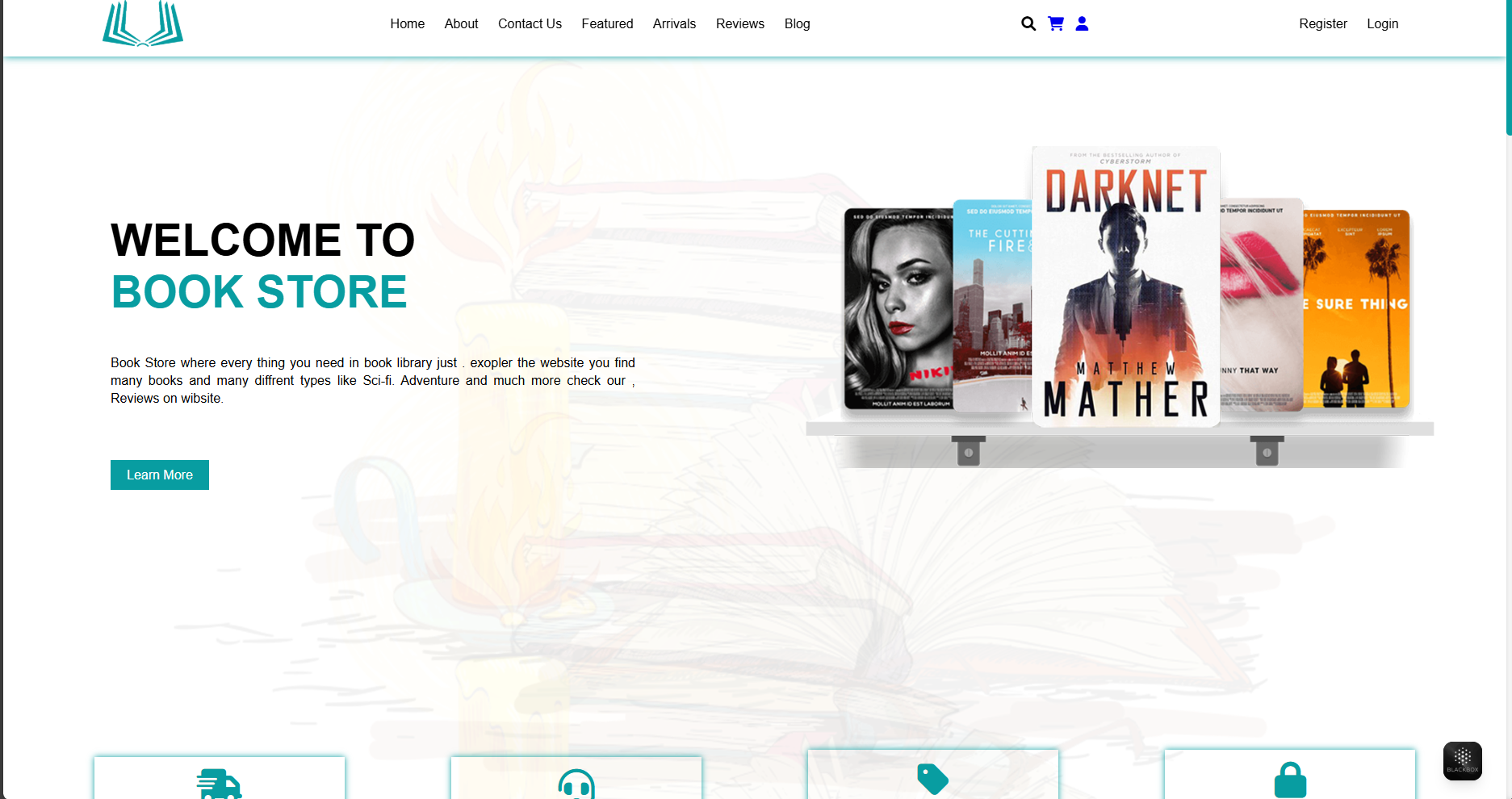Open the Blog nav item
Viewport: 1512px width, 799px height.
[797, 23]
